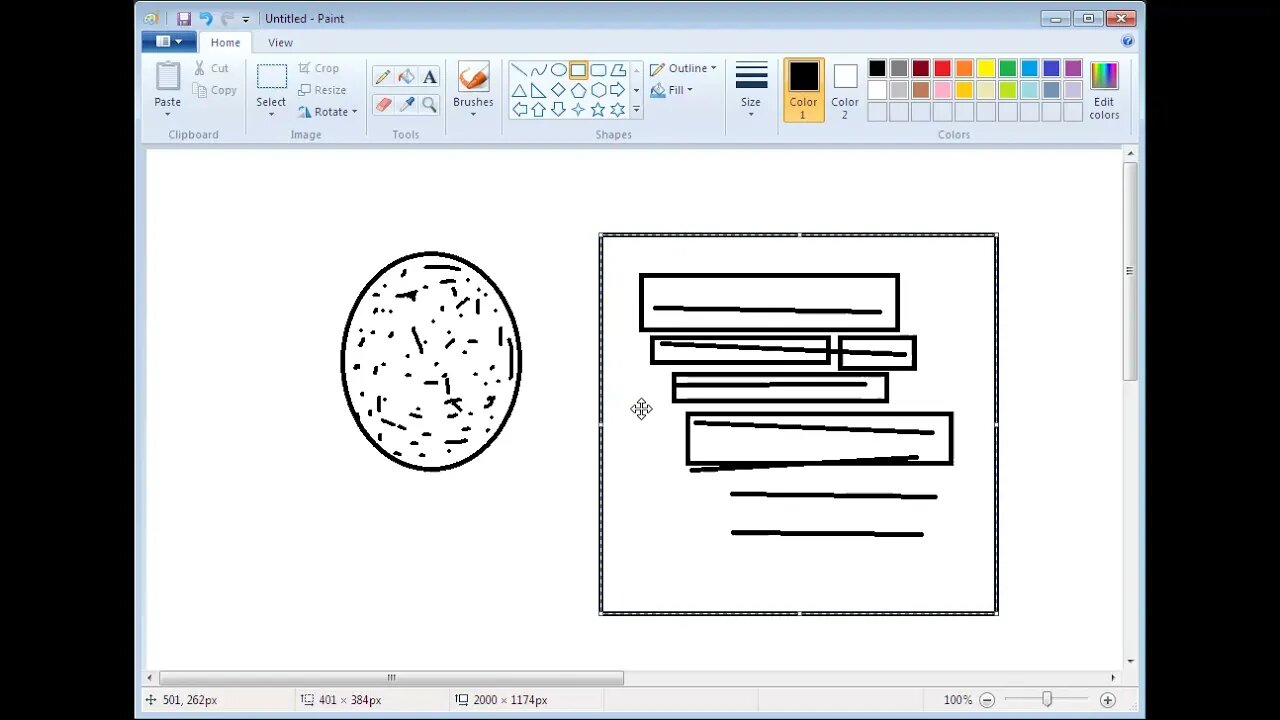Switch to the View ribbon tab
1280x720 pixels.
pos(280,42)
